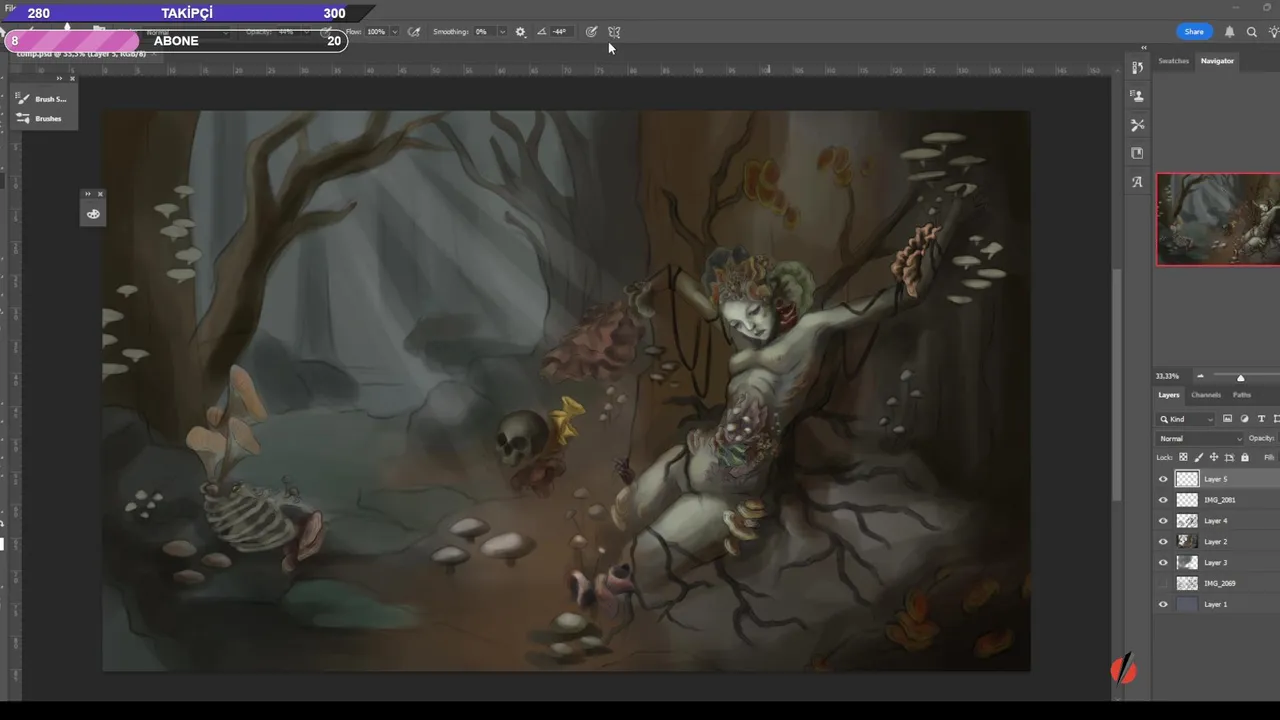This screenshot has height=720, width=1280.
Task: Click the search magnifier icon
Action: point(1252,32)
